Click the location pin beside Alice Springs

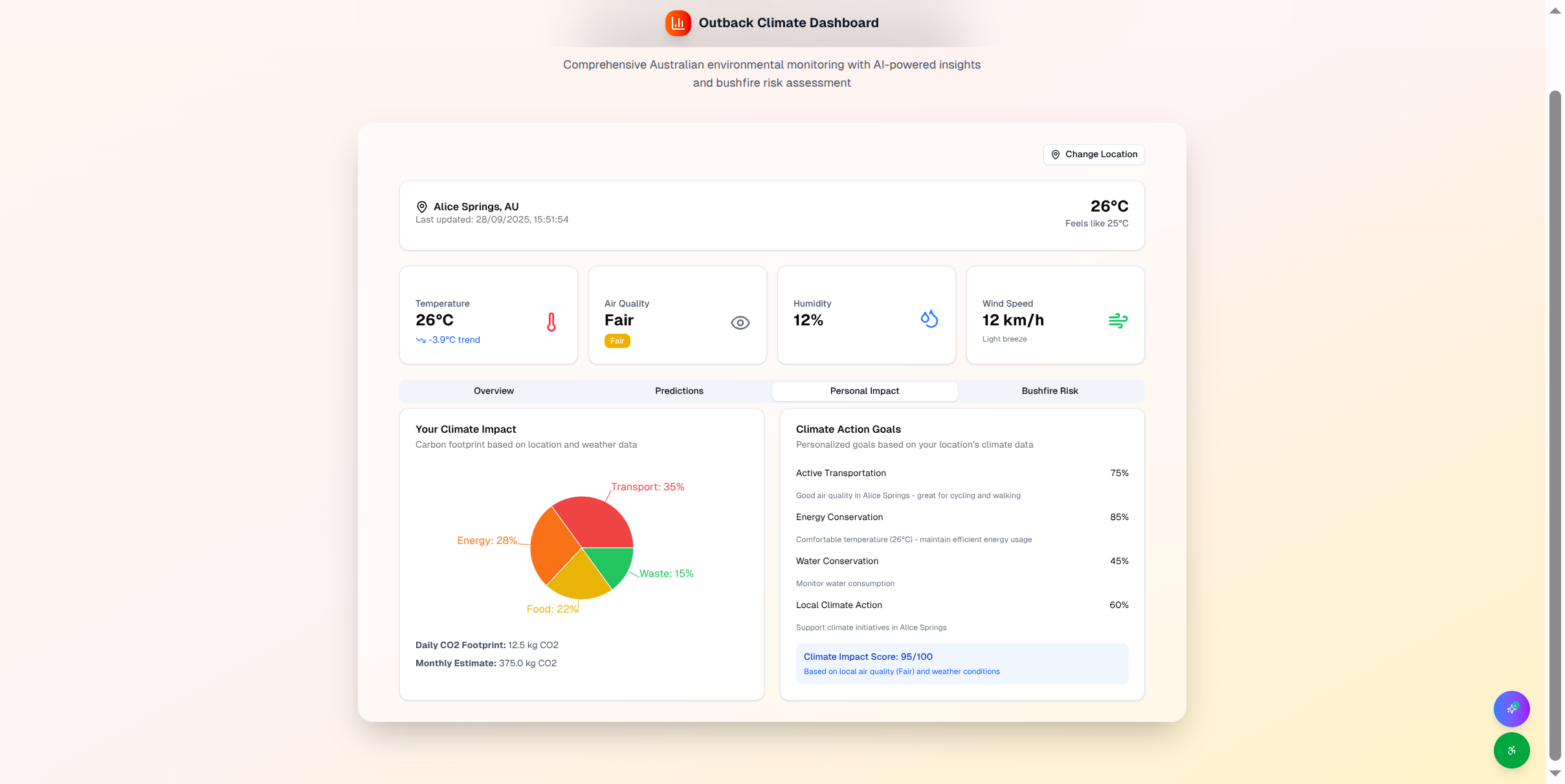coord(422,207)
